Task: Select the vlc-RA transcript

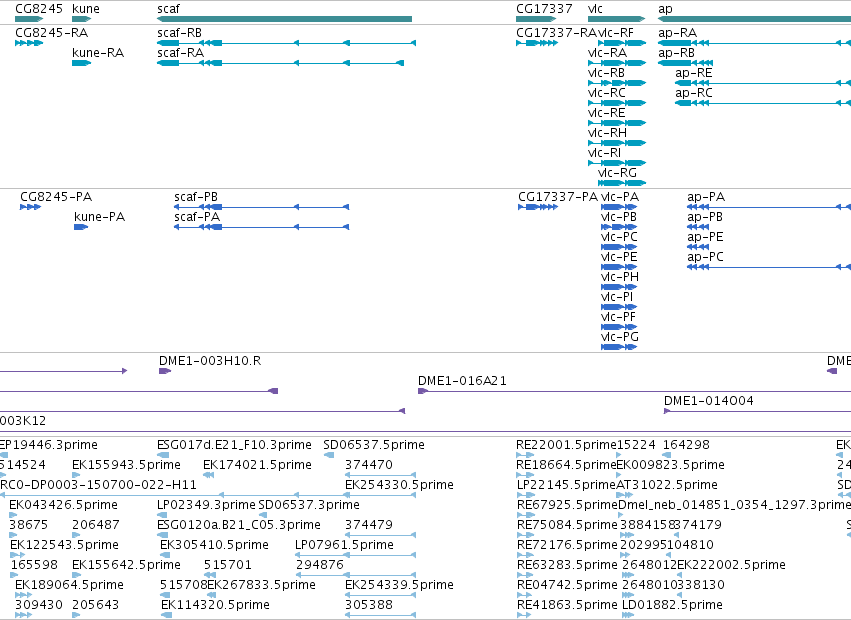Action: click(x=617, y=63)
